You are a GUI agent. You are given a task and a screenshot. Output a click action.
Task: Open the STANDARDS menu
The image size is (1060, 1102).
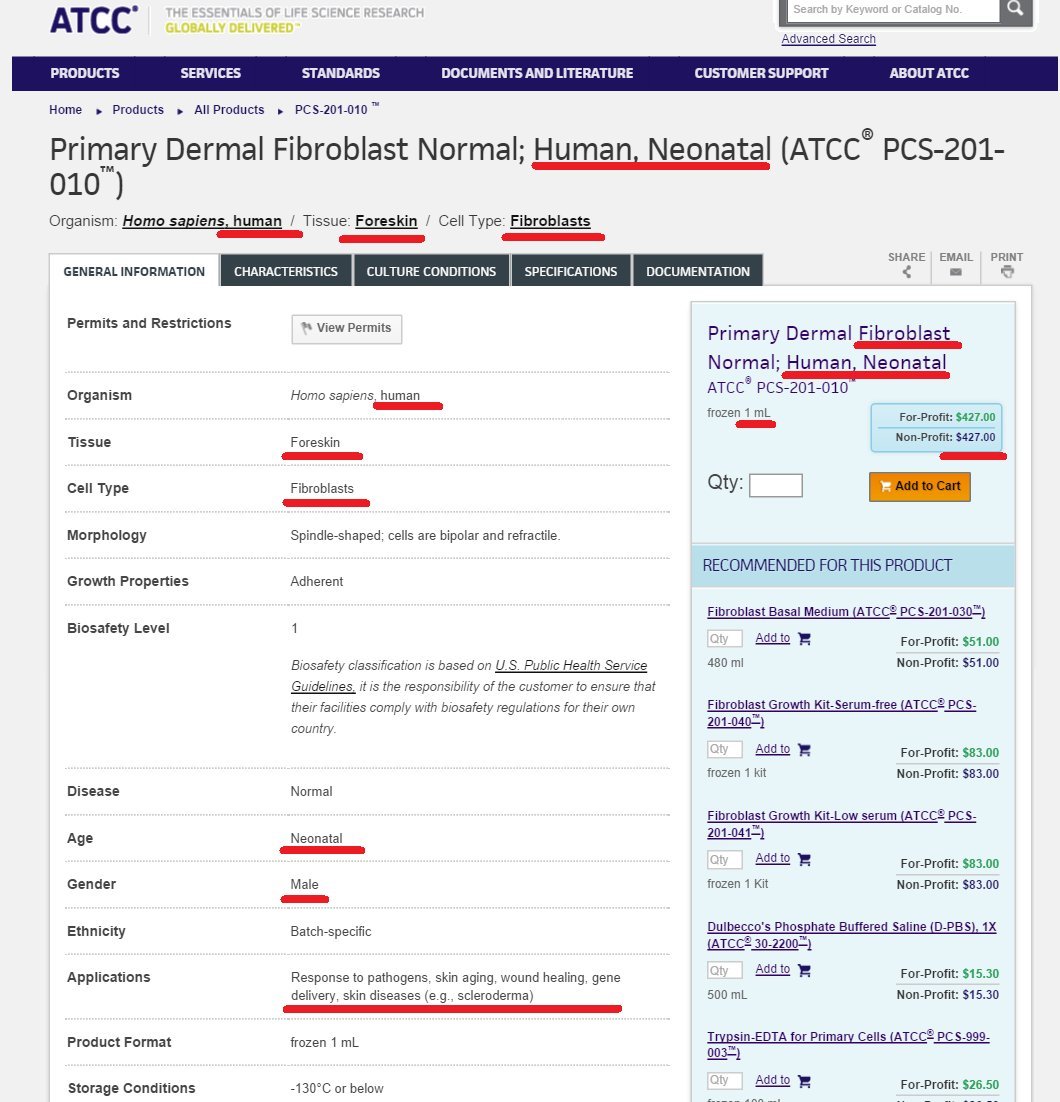pyautogui.click(x=341, y=73)
